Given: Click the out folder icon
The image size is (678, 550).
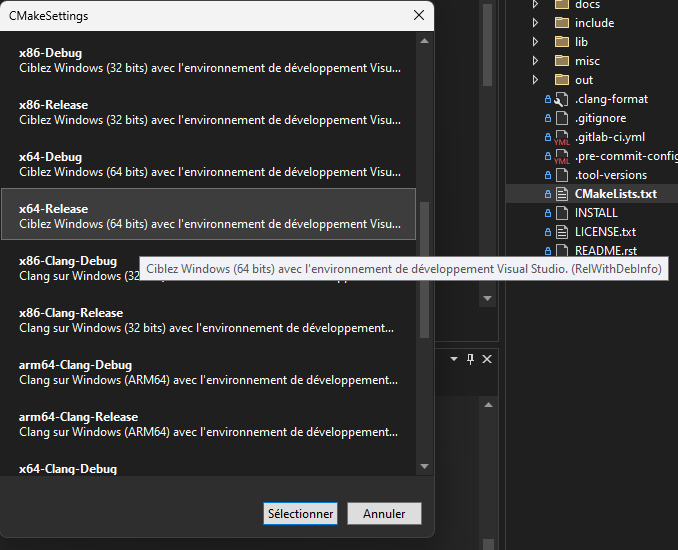Looking at the screenshot, I should pyautogui.click(x=561, y=80).
